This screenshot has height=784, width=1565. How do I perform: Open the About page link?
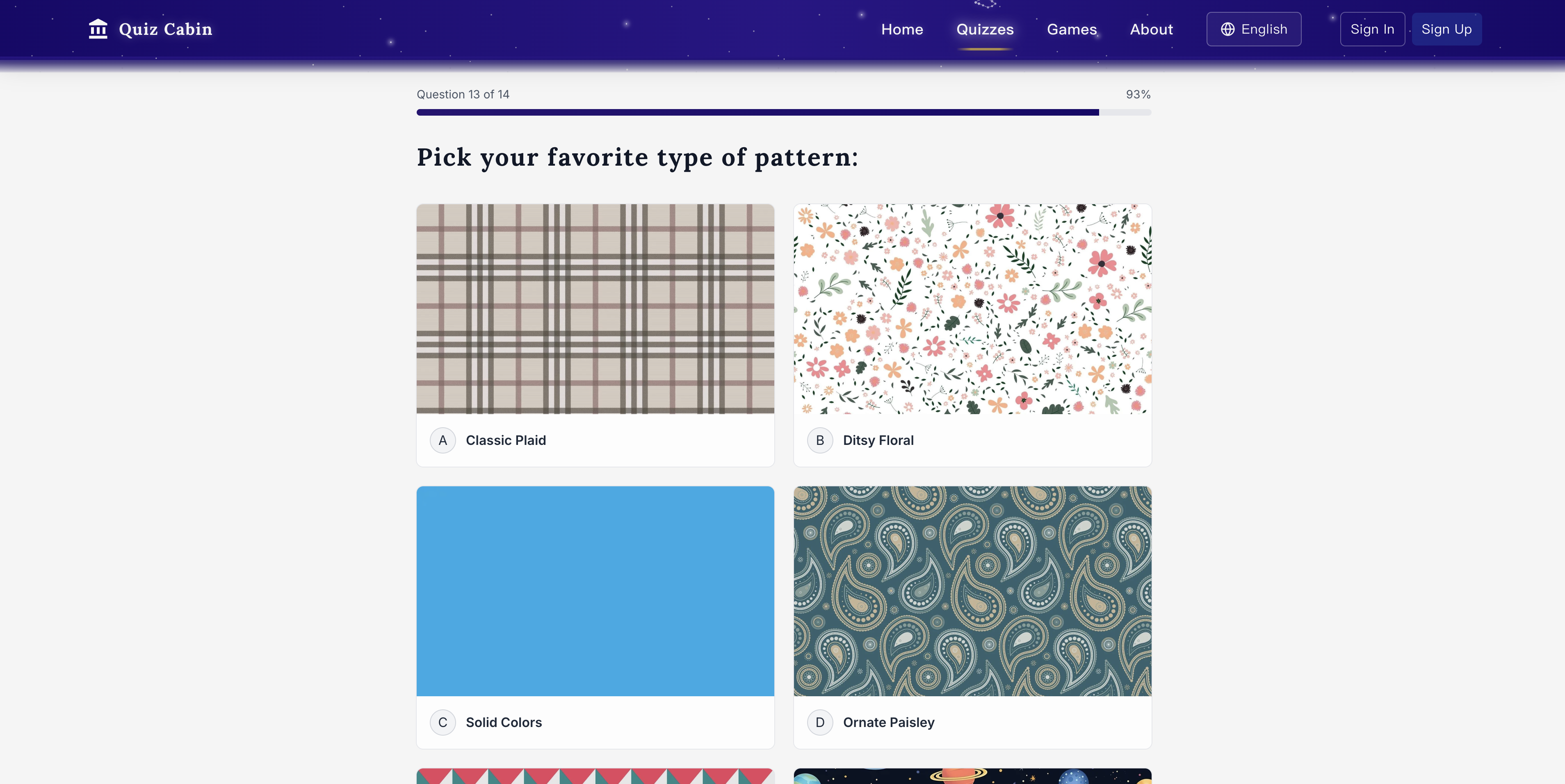coord(1151,29)
